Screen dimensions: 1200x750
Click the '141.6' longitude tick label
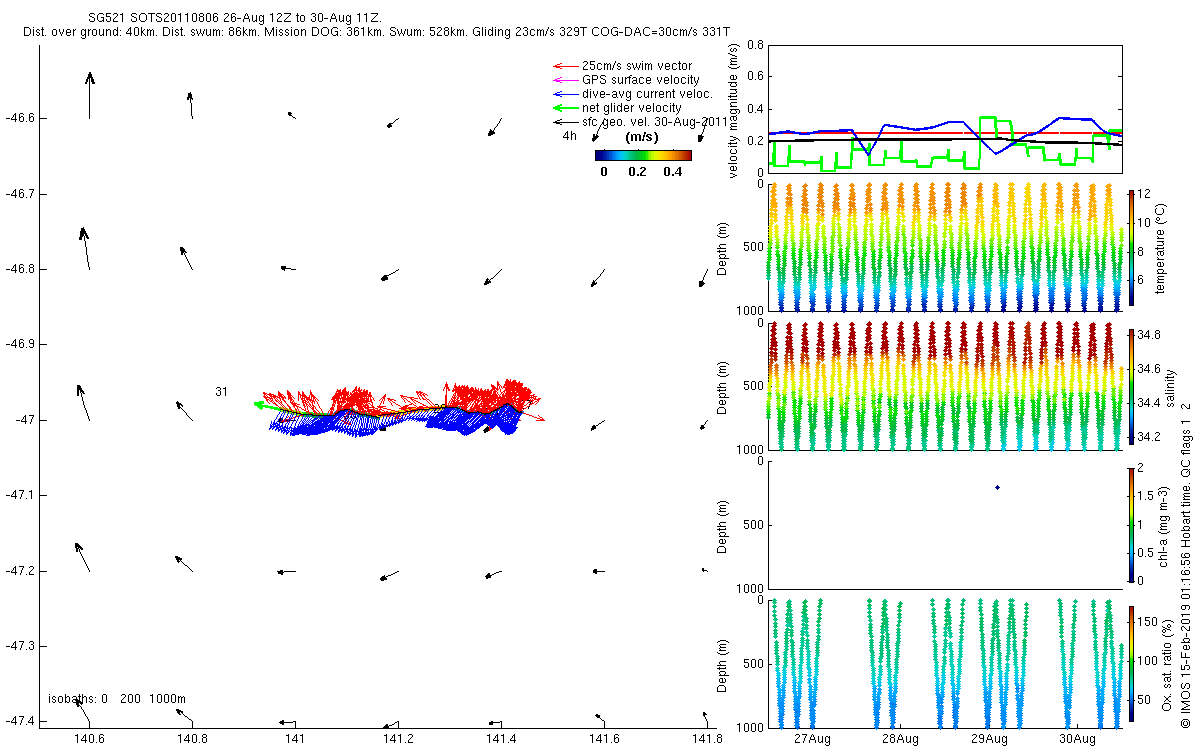[604, 739]
